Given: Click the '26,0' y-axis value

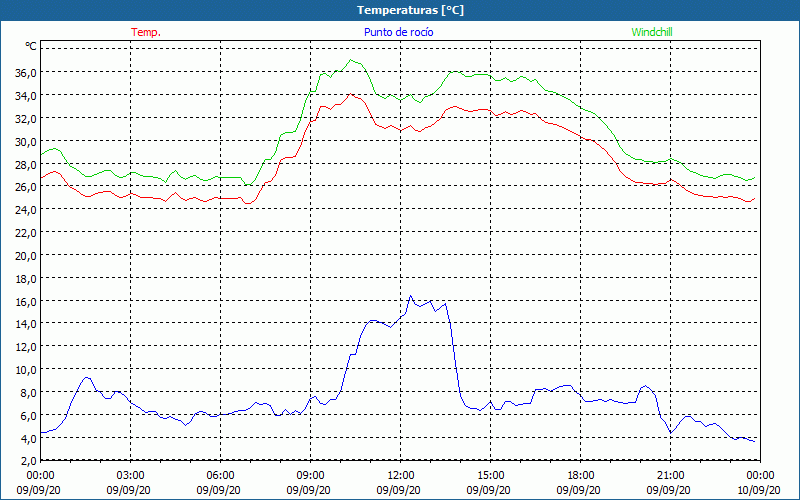Looking at the screenshot, I should (x=26, y=187).
